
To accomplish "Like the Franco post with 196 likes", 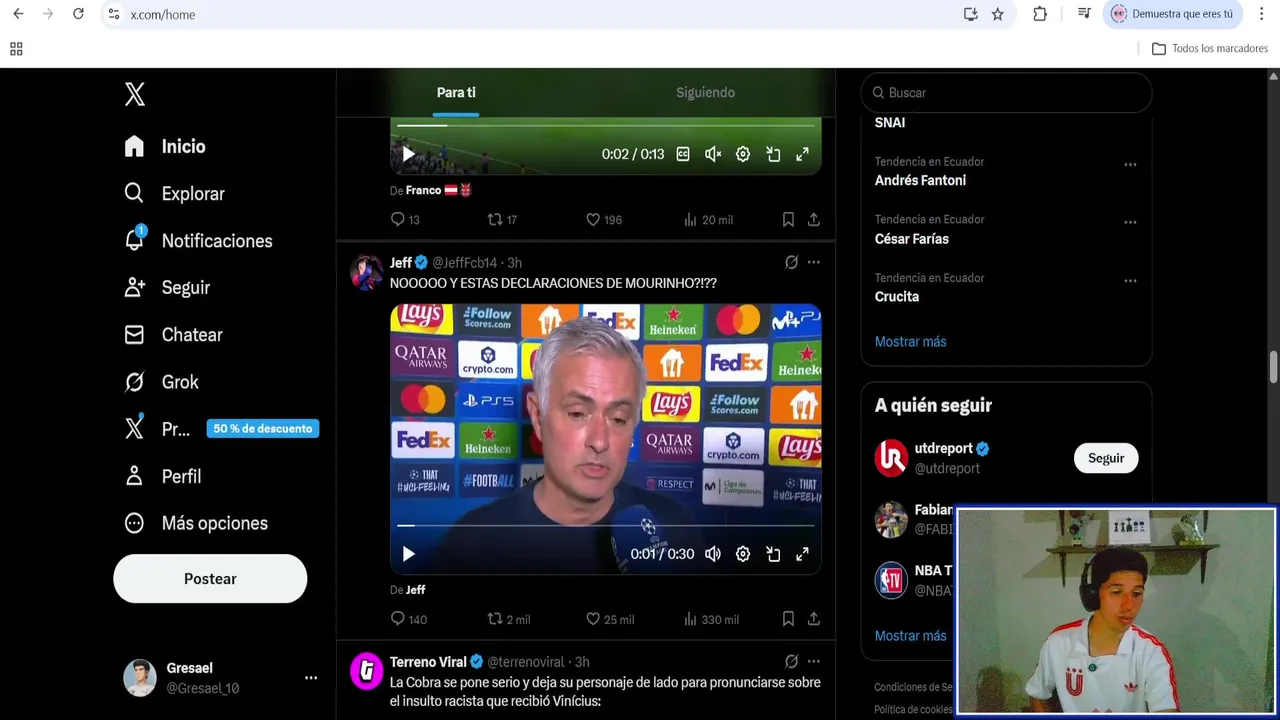I will pyautogui.click(x=603, y=219).
